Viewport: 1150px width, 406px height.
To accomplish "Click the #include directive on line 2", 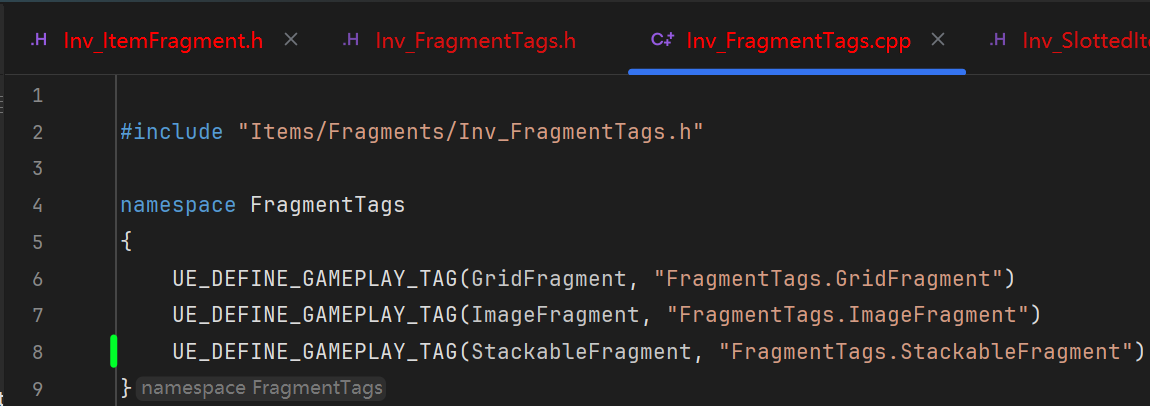I will click(x=171, y=132).
